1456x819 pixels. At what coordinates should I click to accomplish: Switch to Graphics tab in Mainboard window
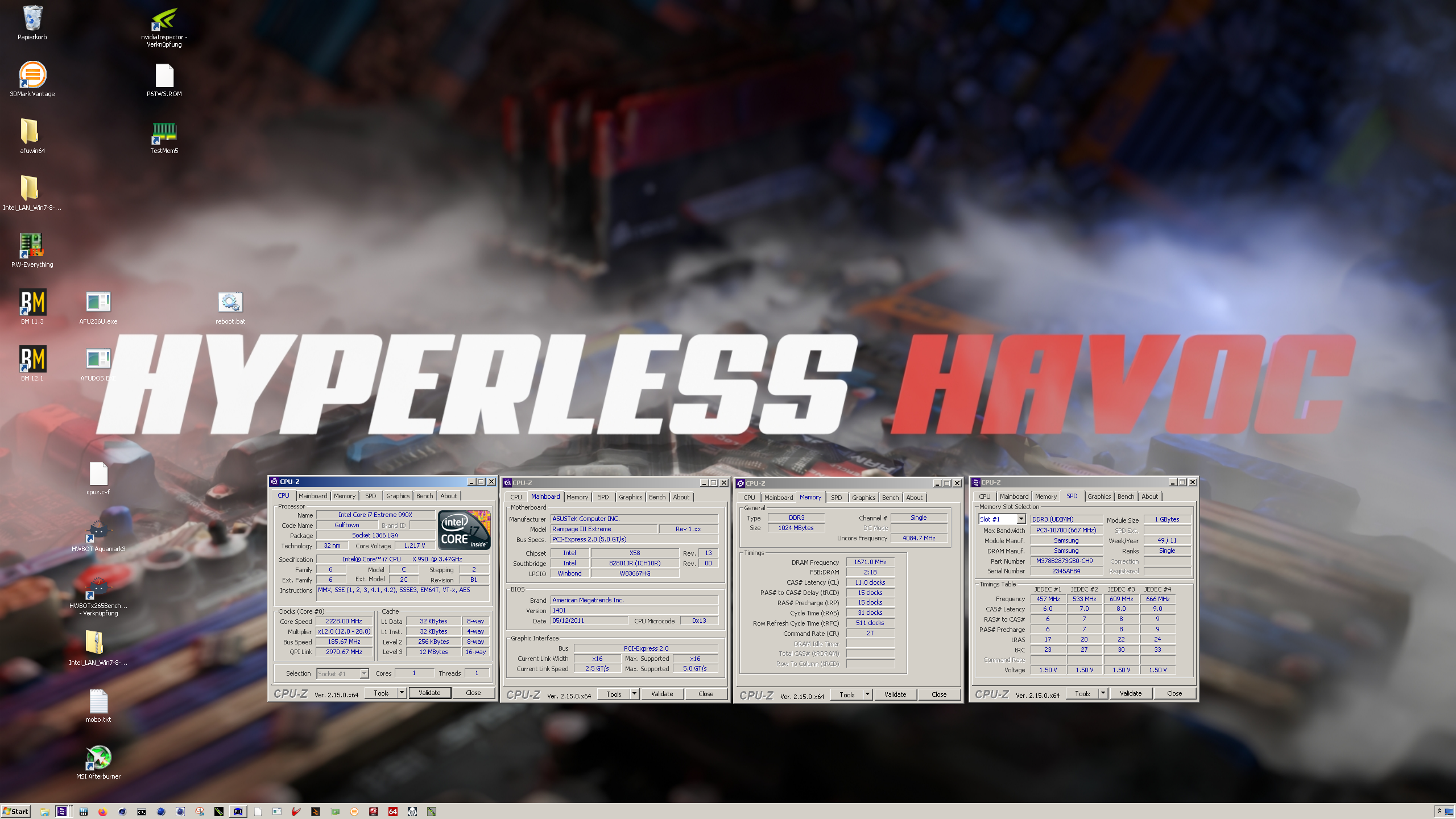(x=630, y=497)
